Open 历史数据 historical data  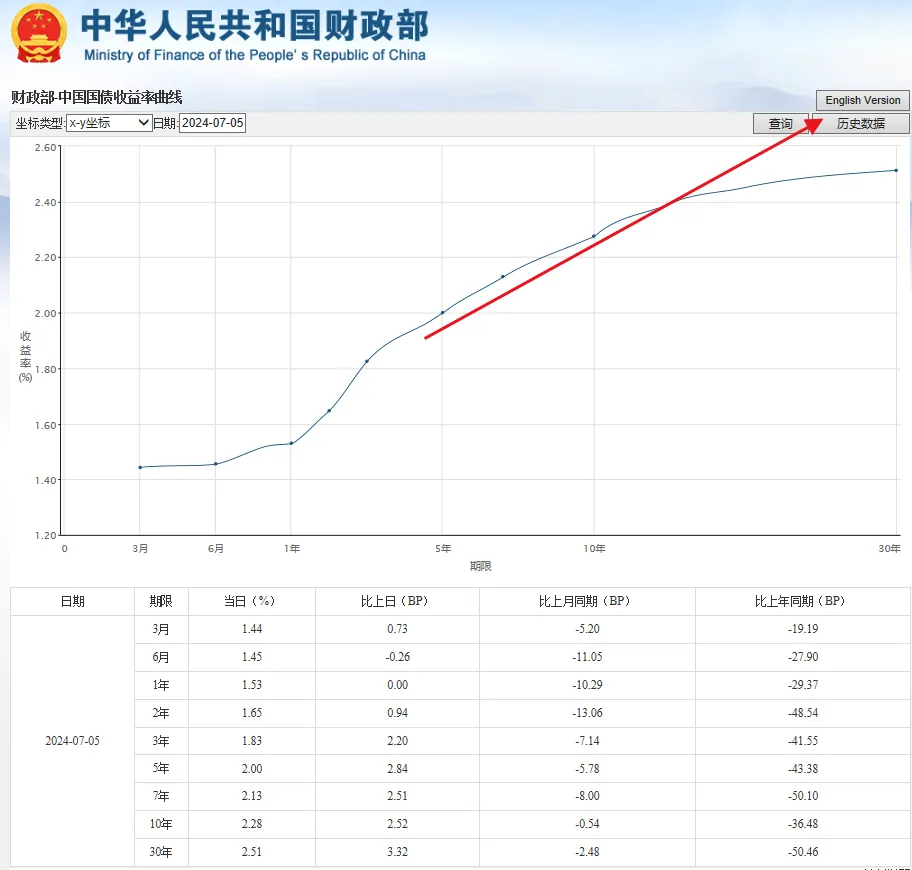coord(860,124)
